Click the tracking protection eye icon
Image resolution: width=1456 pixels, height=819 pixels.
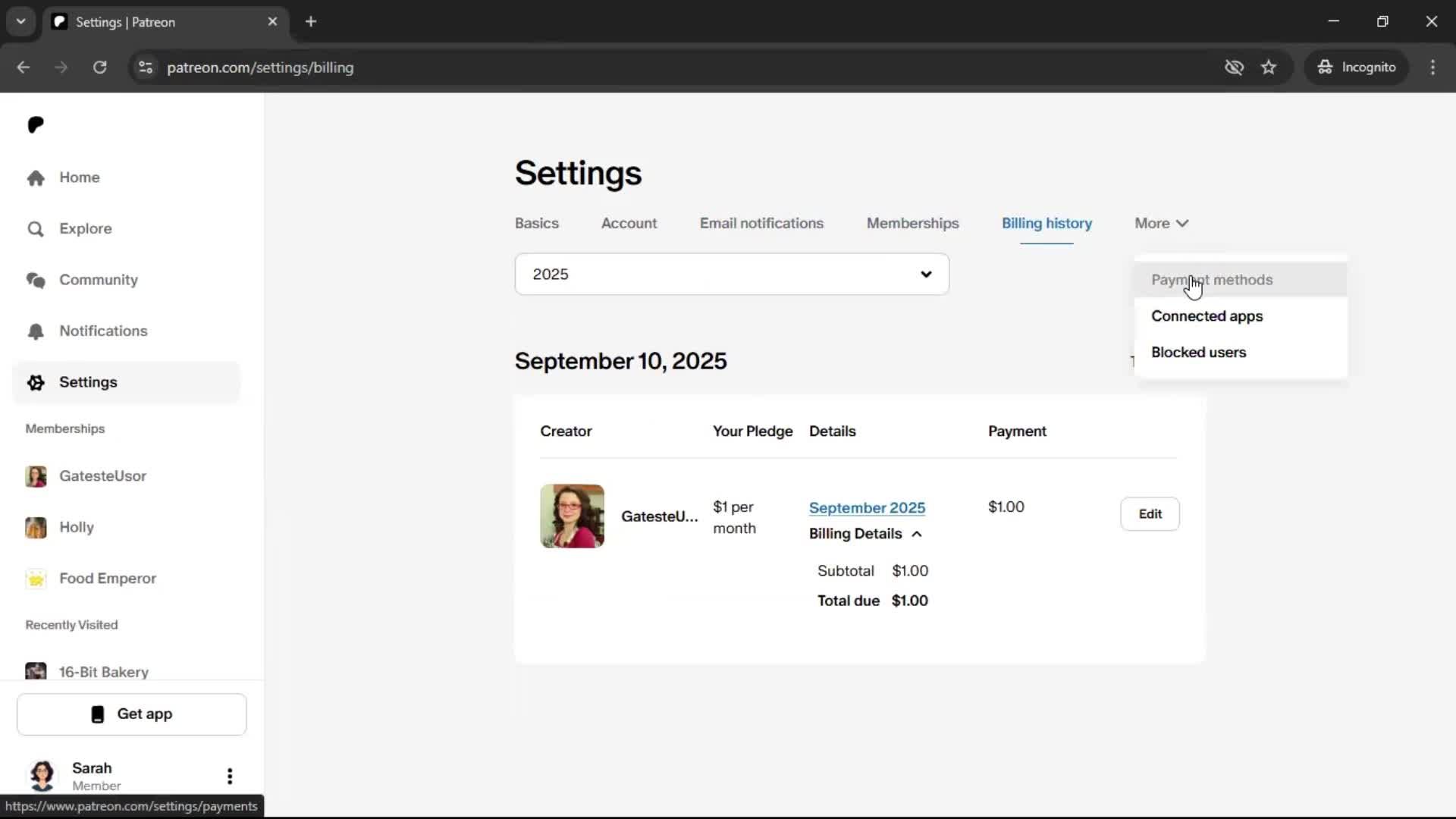pos(1234,67)
